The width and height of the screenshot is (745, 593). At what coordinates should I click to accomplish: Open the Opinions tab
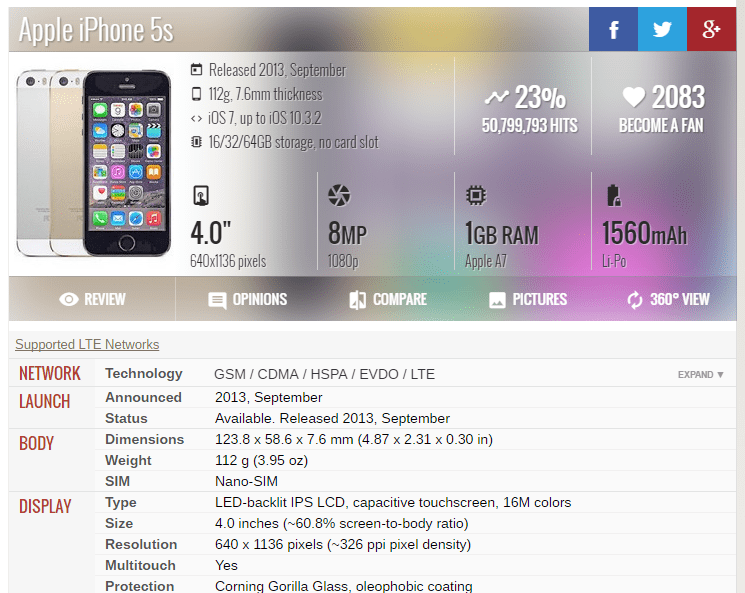pos(248,299)
